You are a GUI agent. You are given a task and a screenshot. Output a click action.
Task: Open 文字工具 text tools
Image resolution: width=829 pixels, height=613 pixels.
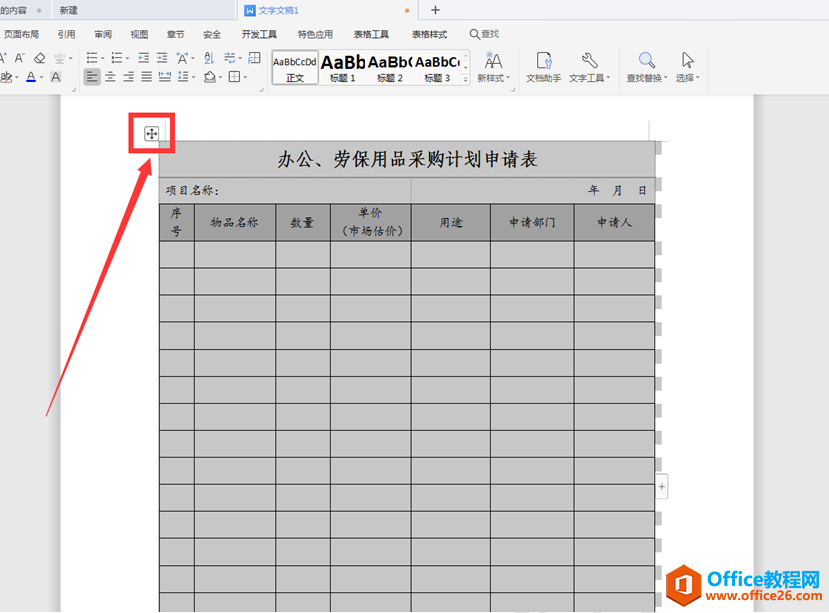[589, 67]
